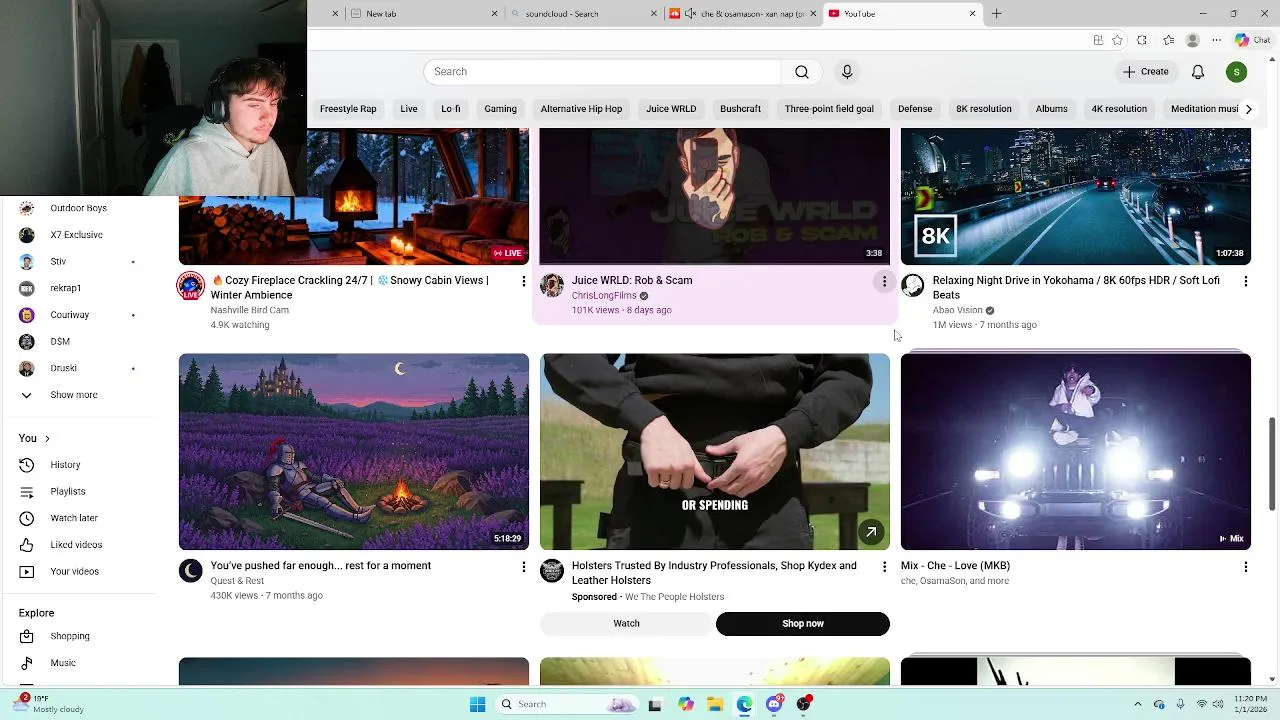This screenshot has height=720, width=1280.
Task: Click the Windows taskbar Search box
Action: (567, 704)
